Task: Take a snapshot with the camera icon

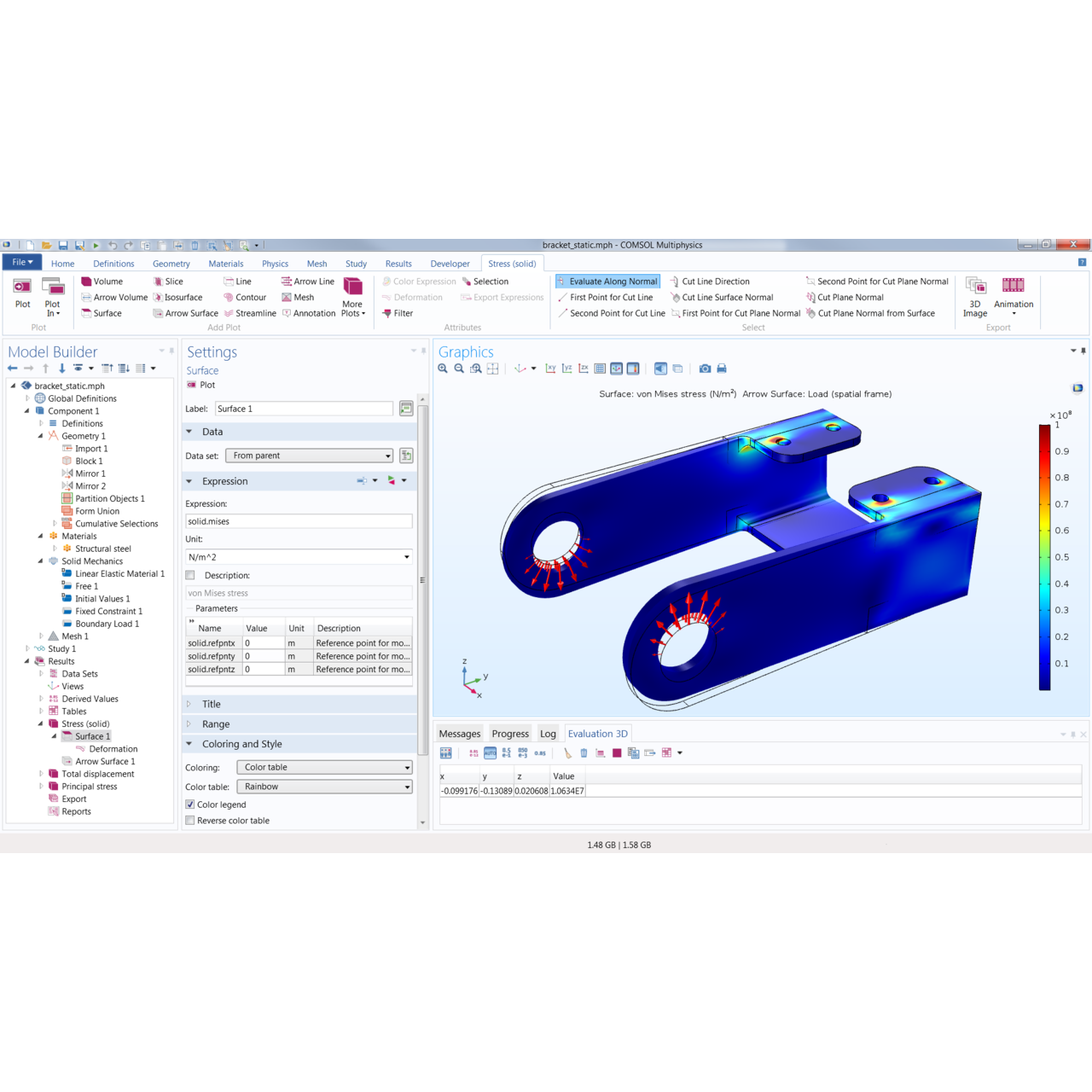Action: [706, 368]
